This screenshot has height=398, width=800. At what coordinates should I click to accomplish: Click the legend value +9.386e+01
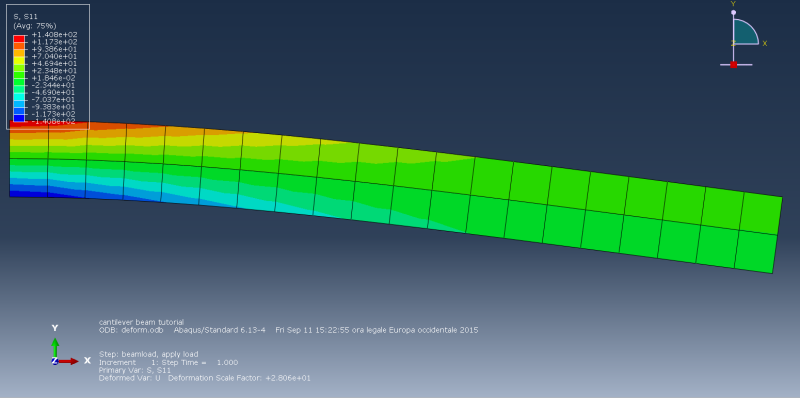pos(54,49)
